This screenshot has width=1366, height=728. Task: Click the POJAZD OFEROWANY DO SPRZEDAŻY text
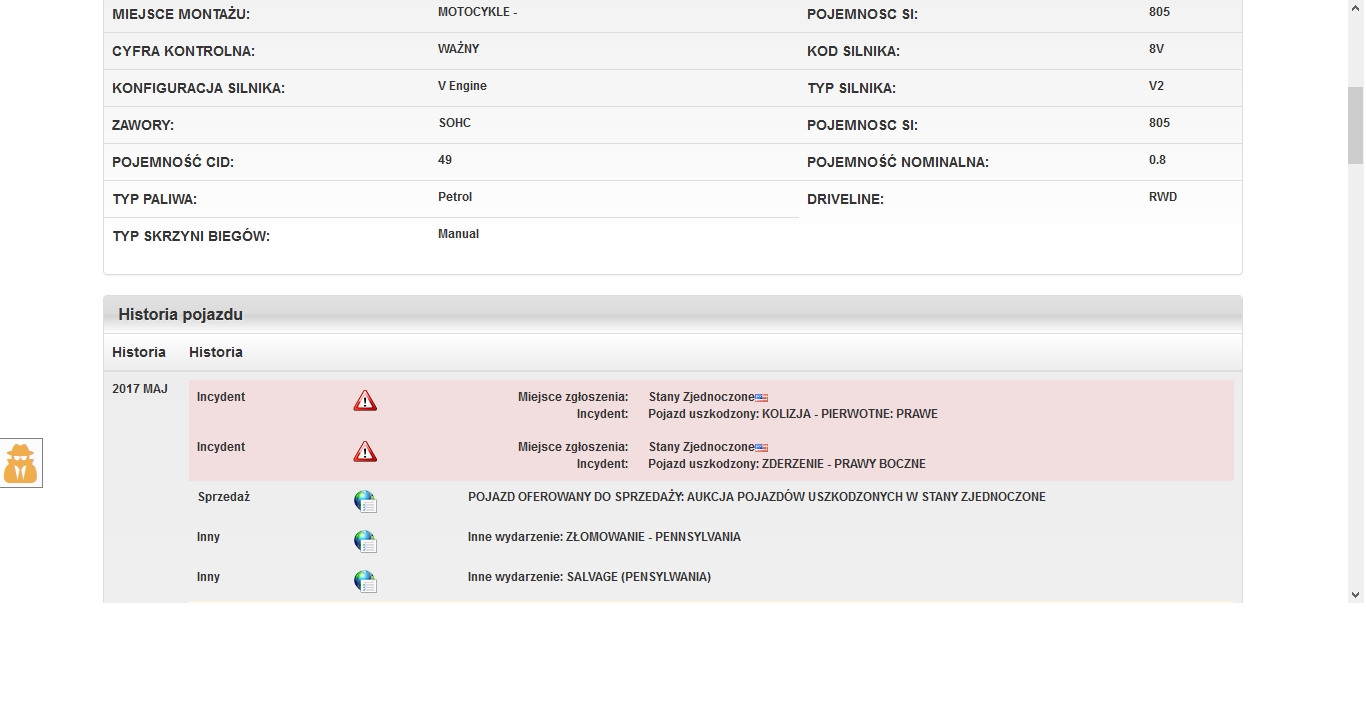pos(756,497)
